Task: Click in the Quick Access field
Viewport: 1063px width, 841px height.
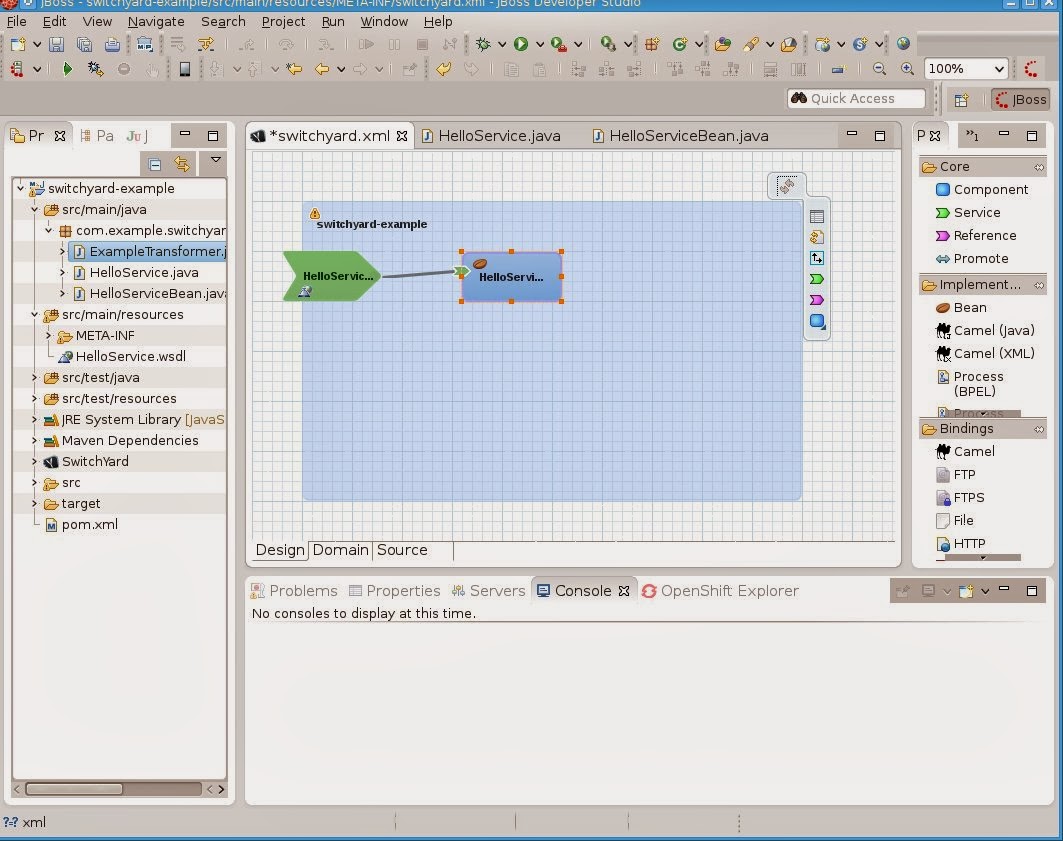Action: click(x=856, y=98)
